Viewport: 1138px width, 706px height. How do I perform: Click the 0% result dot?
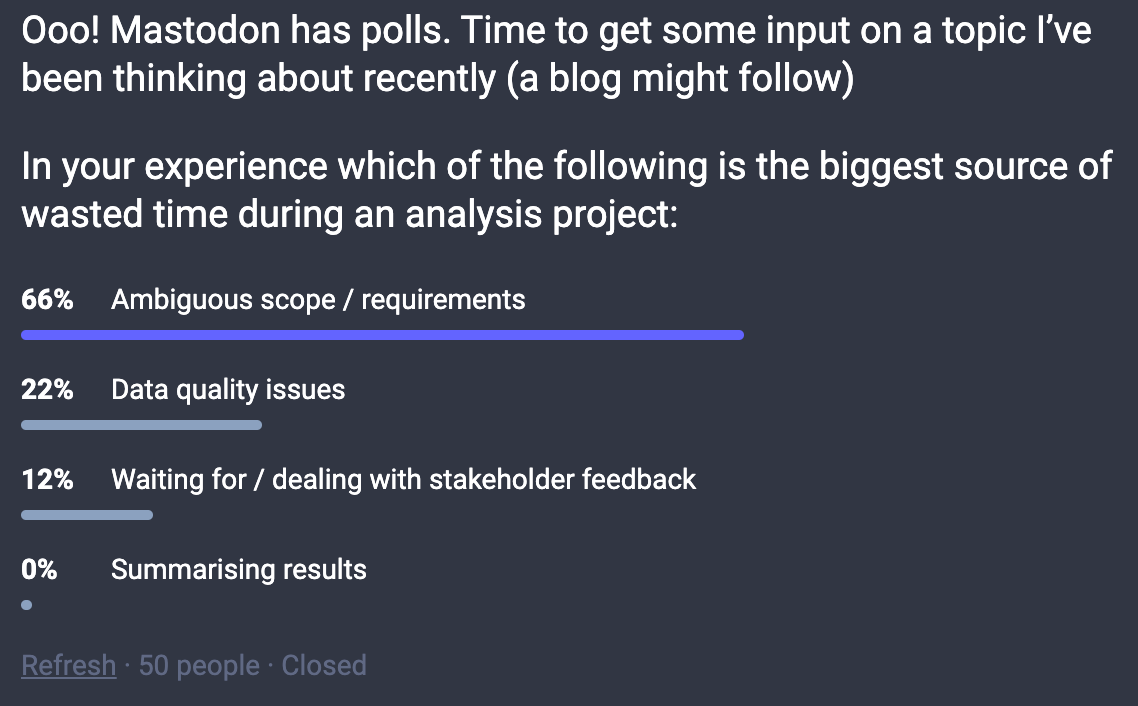(27, 605)
